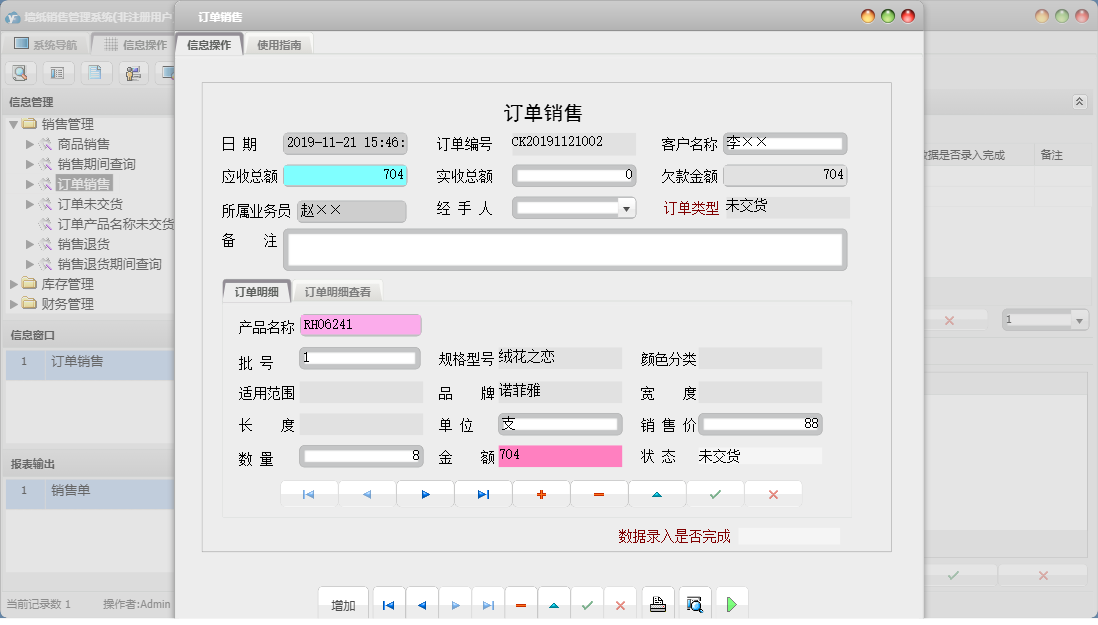Remove a detail record with the minus icon
Viewport: 1098px width, 625px height.
point(599,493)
